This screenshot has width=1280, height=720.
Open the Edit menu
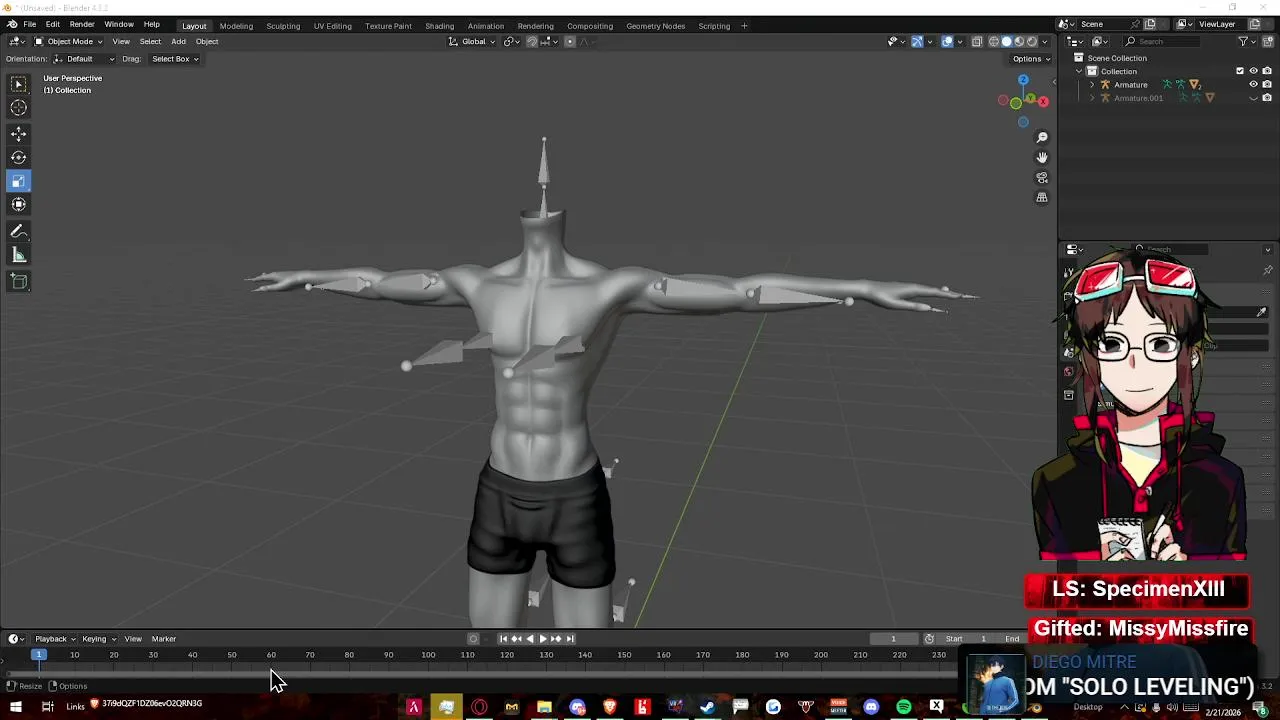(x=52, y=25)
